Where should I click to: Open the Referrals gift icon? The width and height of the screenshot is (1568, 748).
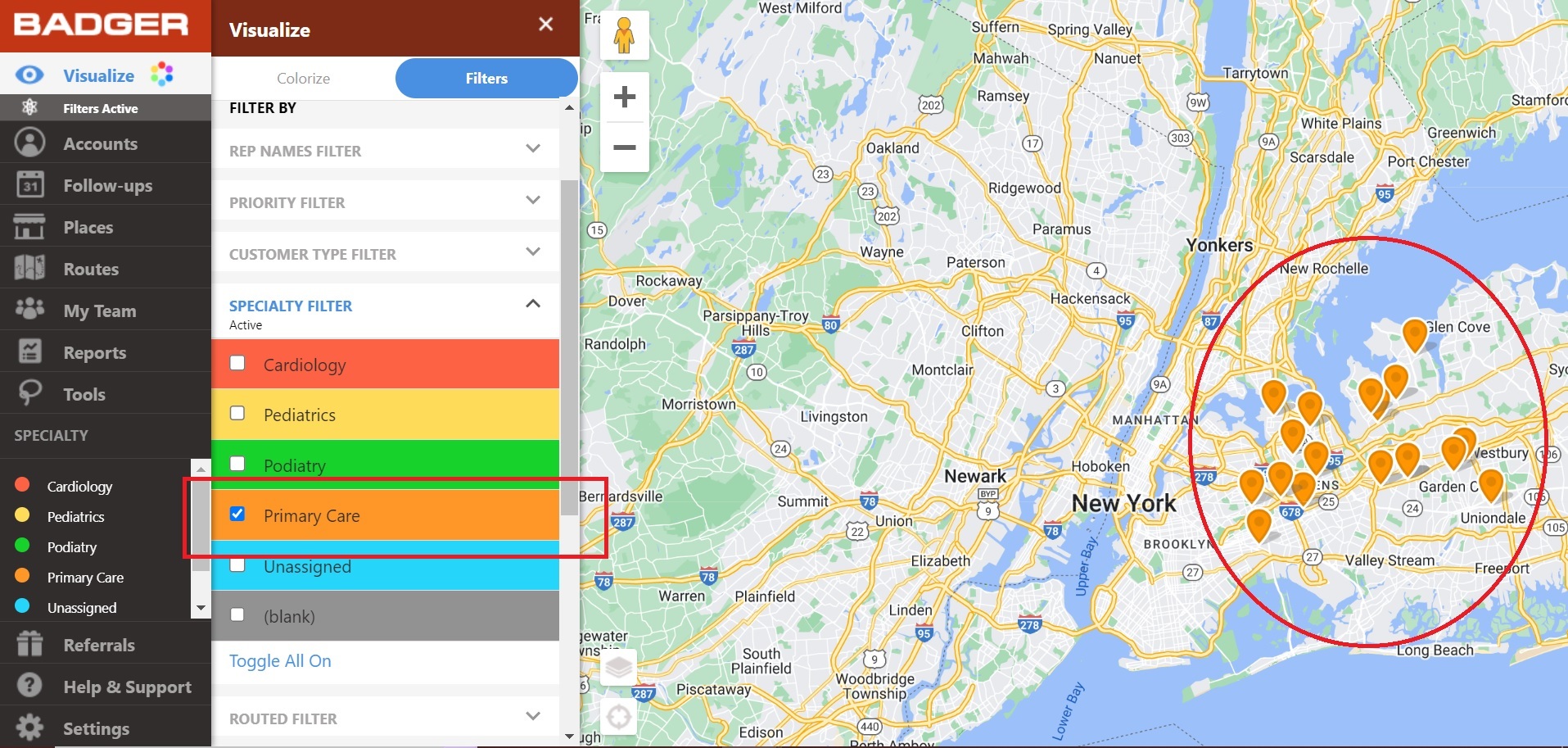pyautogui.click(x=29, y=645)
